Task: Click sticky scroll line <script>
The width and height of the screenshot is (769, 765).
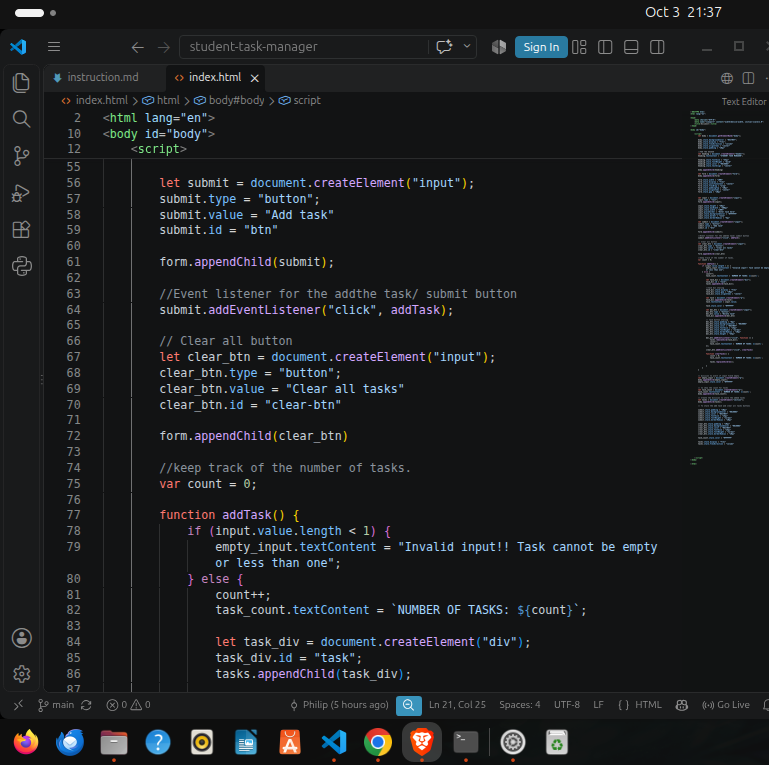Action: (x=158, y=149)
